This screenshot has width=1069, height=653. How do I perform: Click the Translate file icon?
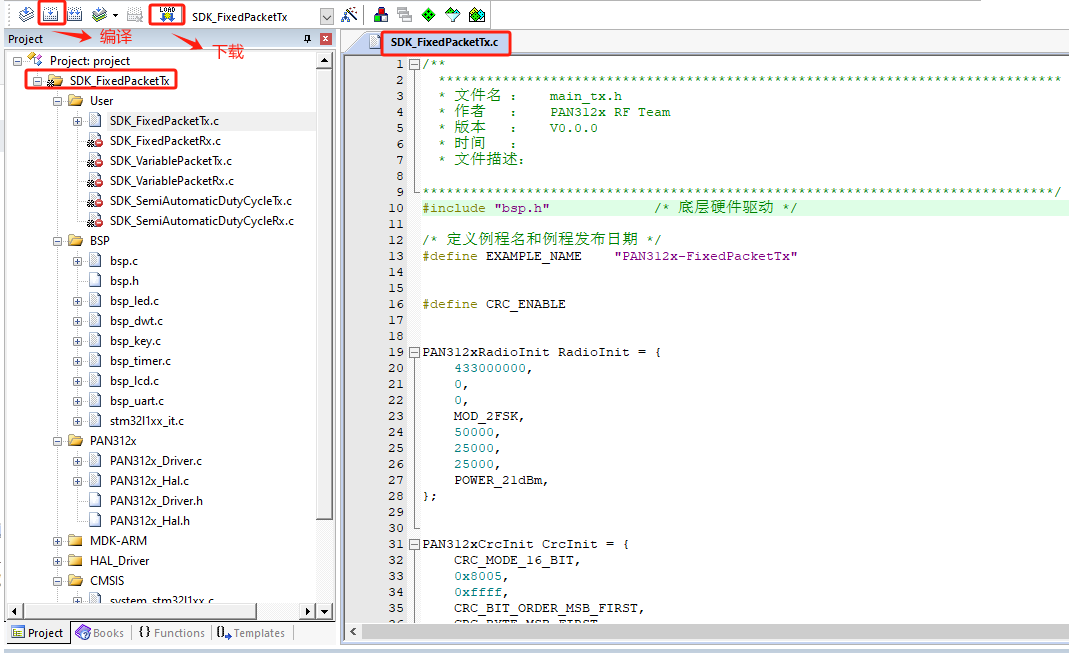[26, 15]
